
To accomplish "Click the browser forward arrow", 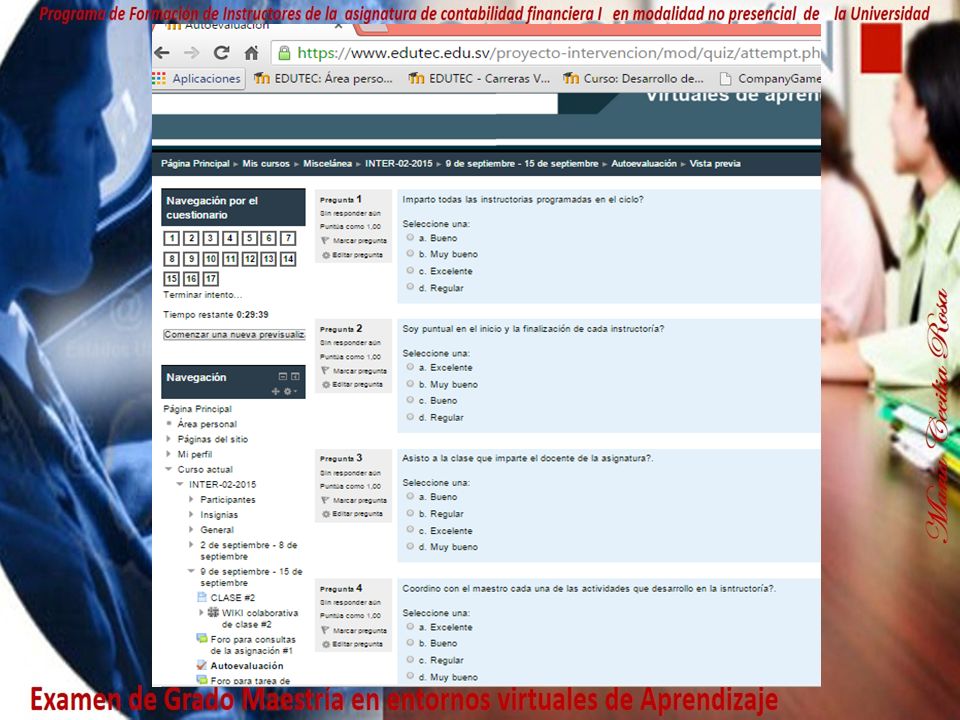I will point(192,53).
